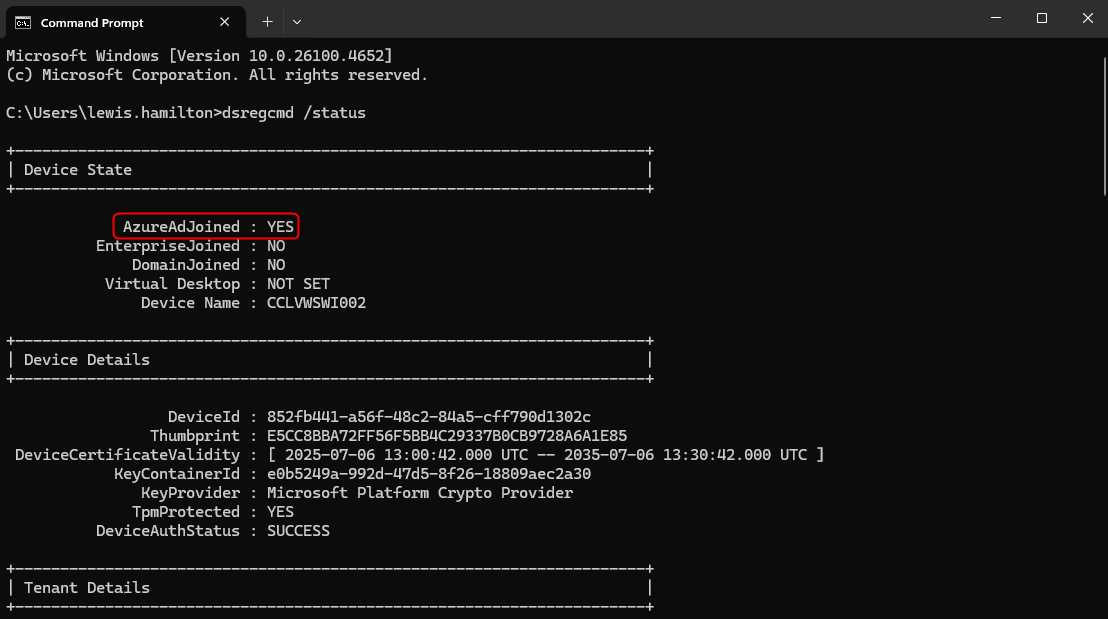Click the Device State section header

[x=78, y=170]
